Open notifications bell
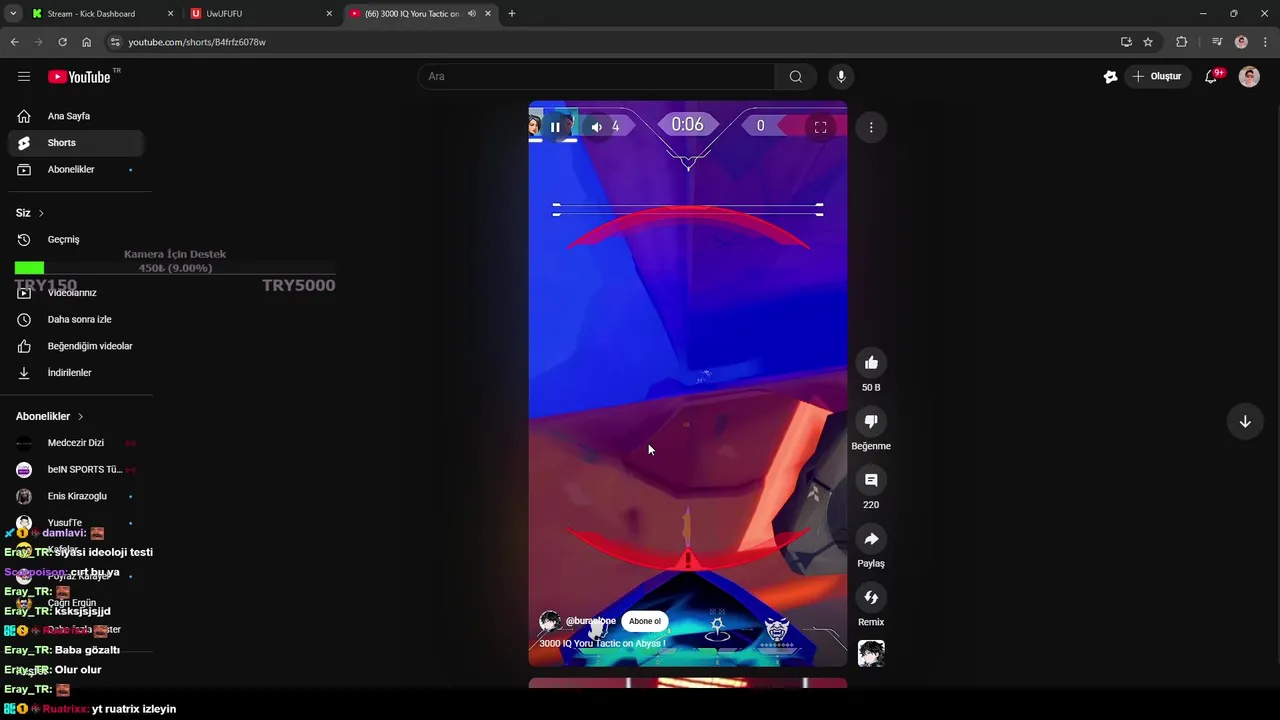Screen dimensions: 1280x720 [x=1211, y=77]
